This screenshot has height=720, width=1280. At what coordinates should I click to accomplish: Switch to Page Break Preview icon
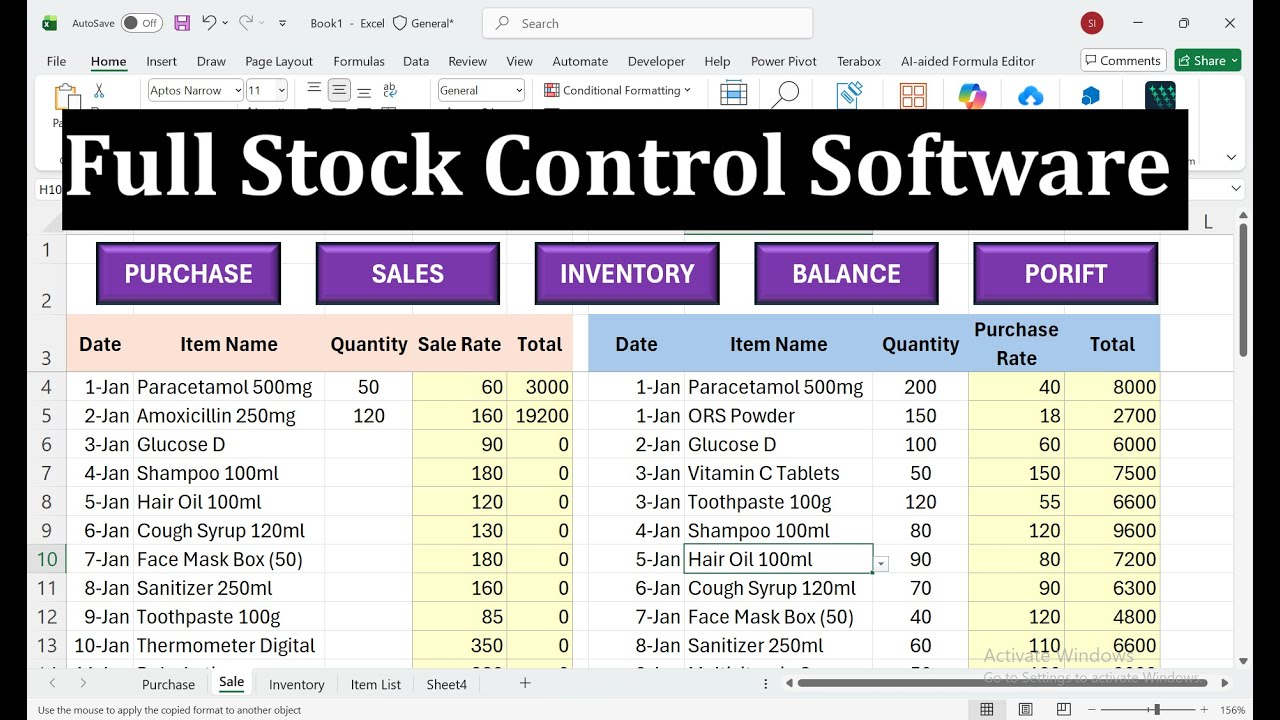point(1063,710)
